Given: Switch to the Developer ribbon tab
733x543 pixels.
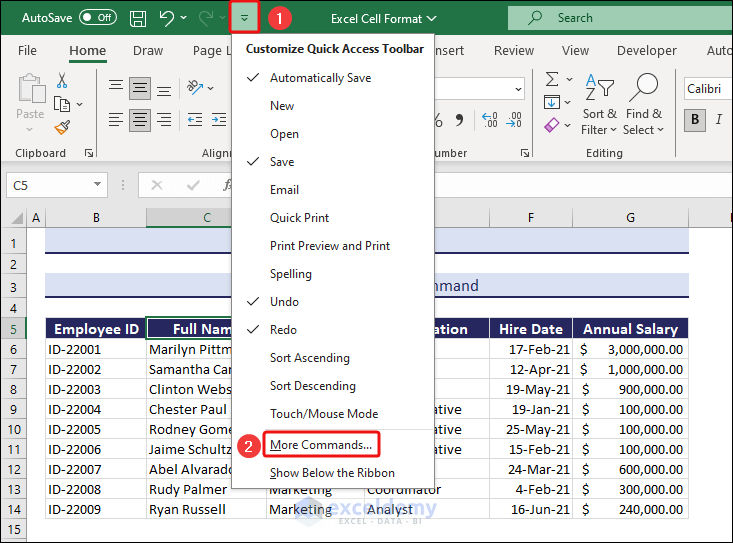Looking at the screenshot, I should (x=646, y=51).
